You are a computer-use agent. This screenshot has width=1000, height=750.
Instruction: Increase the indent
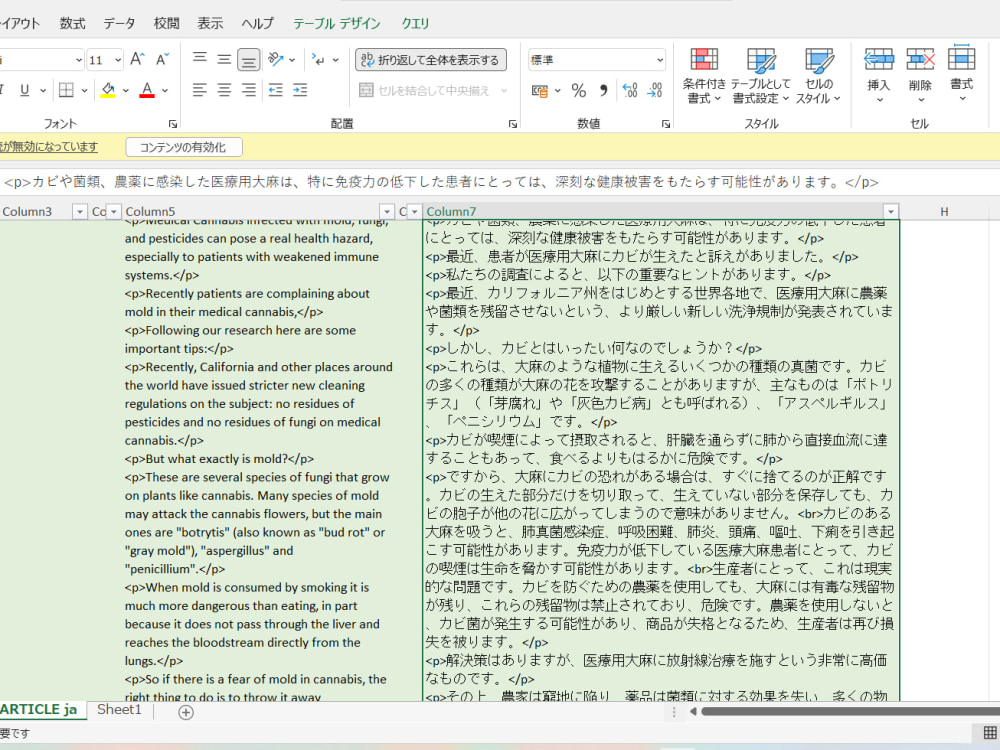coord(300,90)
